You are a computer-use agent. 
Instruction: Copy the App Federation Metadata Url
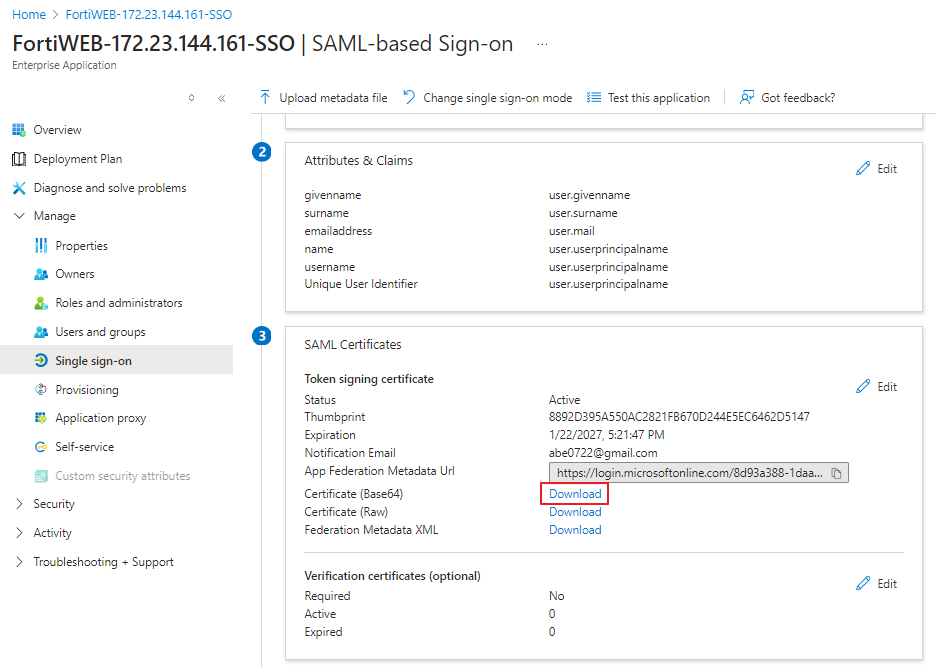click(x=837, y=473)
